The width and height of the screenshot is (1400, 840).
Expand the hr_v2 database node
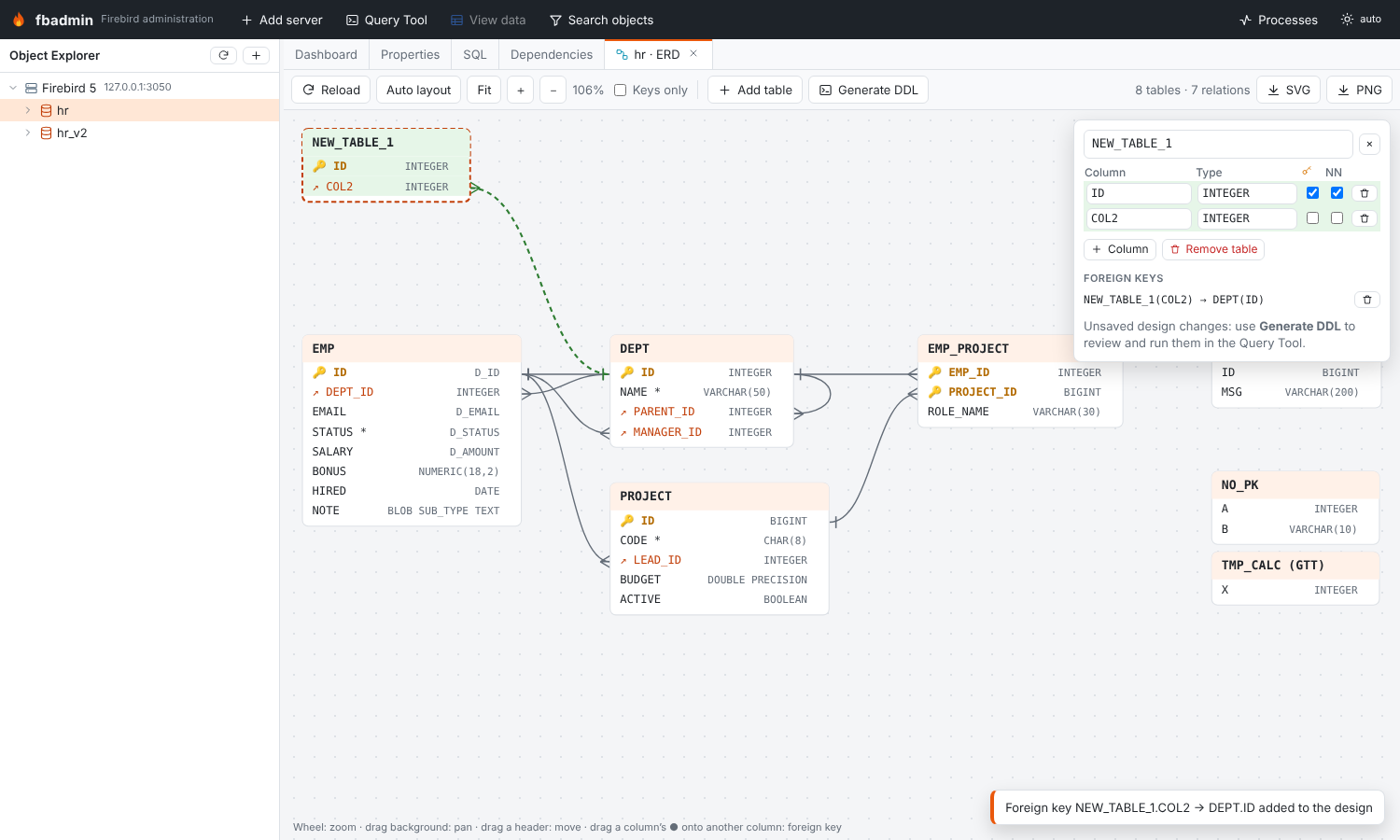click(28, 133)
